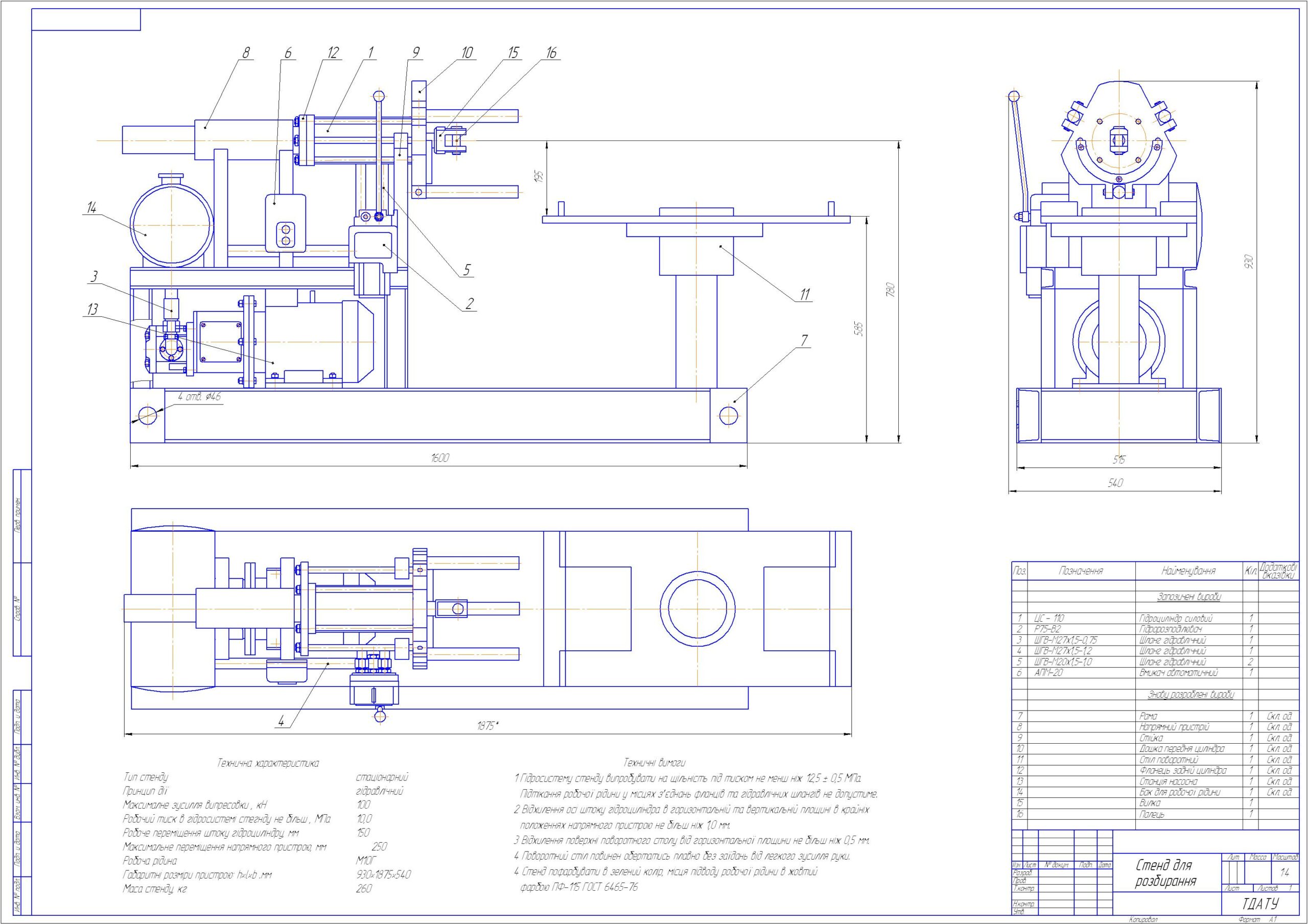Click the "Технічні вимоги" heading
Viewport: 1308px width, 924px height.
[x=655, y=762]
